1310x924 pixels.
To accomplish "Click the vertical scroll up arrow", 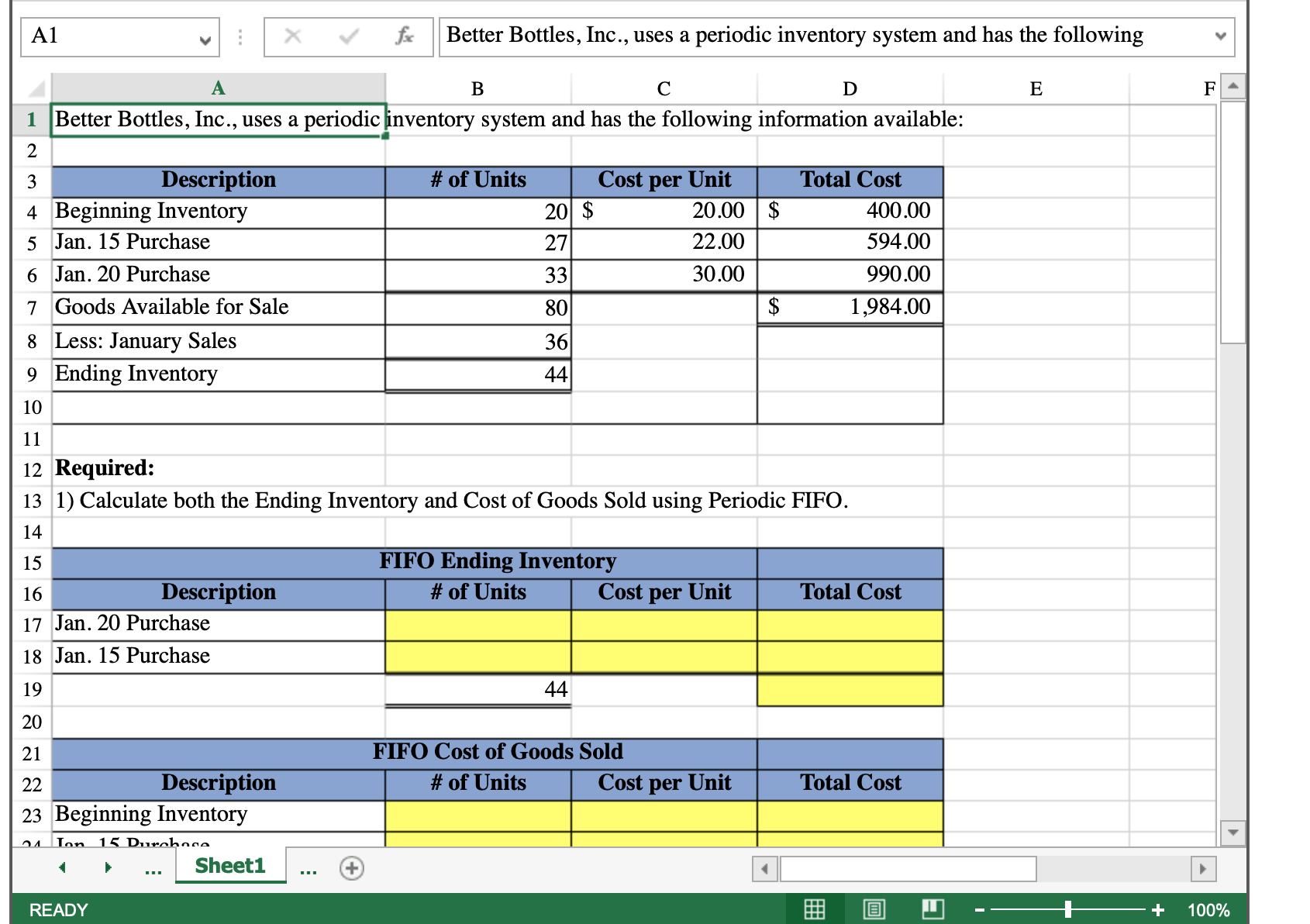I will pyautogui.click(x=1233, y=85).
